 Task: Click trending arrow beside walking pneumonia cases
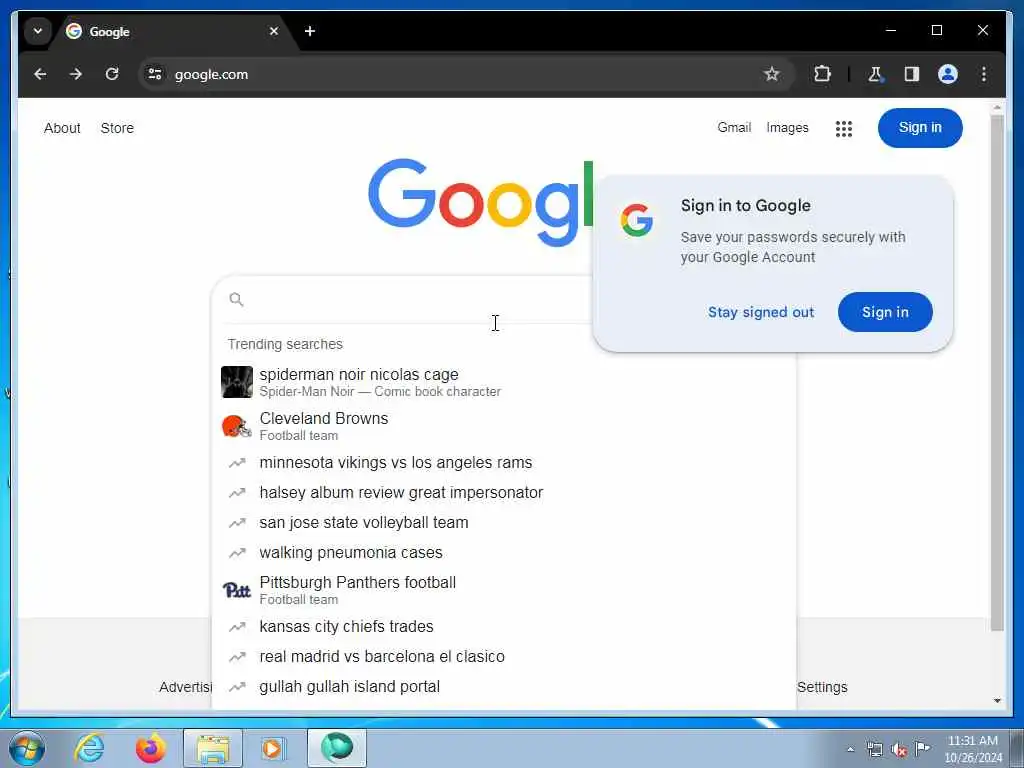(236, 553)
